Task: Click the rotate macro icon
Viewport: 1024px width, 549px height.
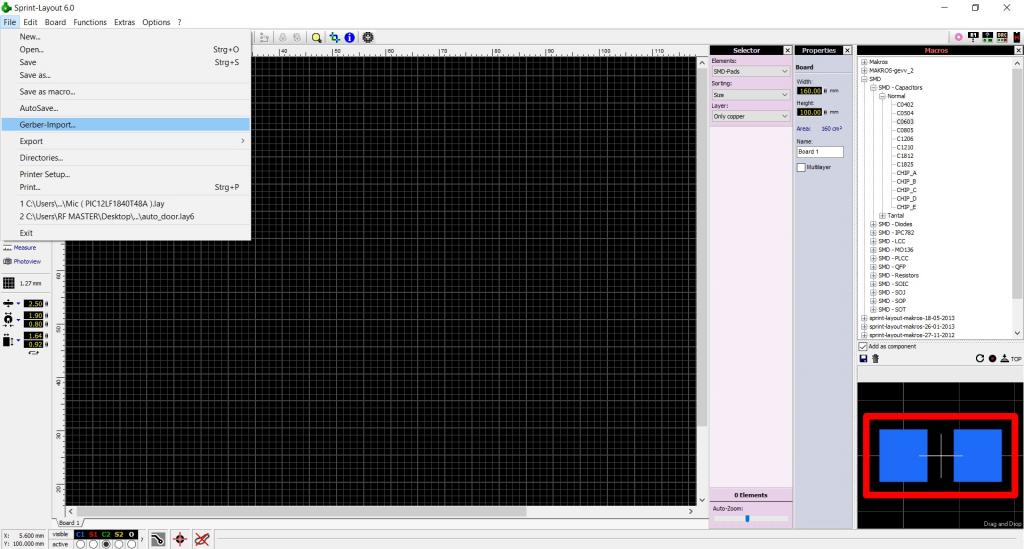Action: click(x=979, y=358)
